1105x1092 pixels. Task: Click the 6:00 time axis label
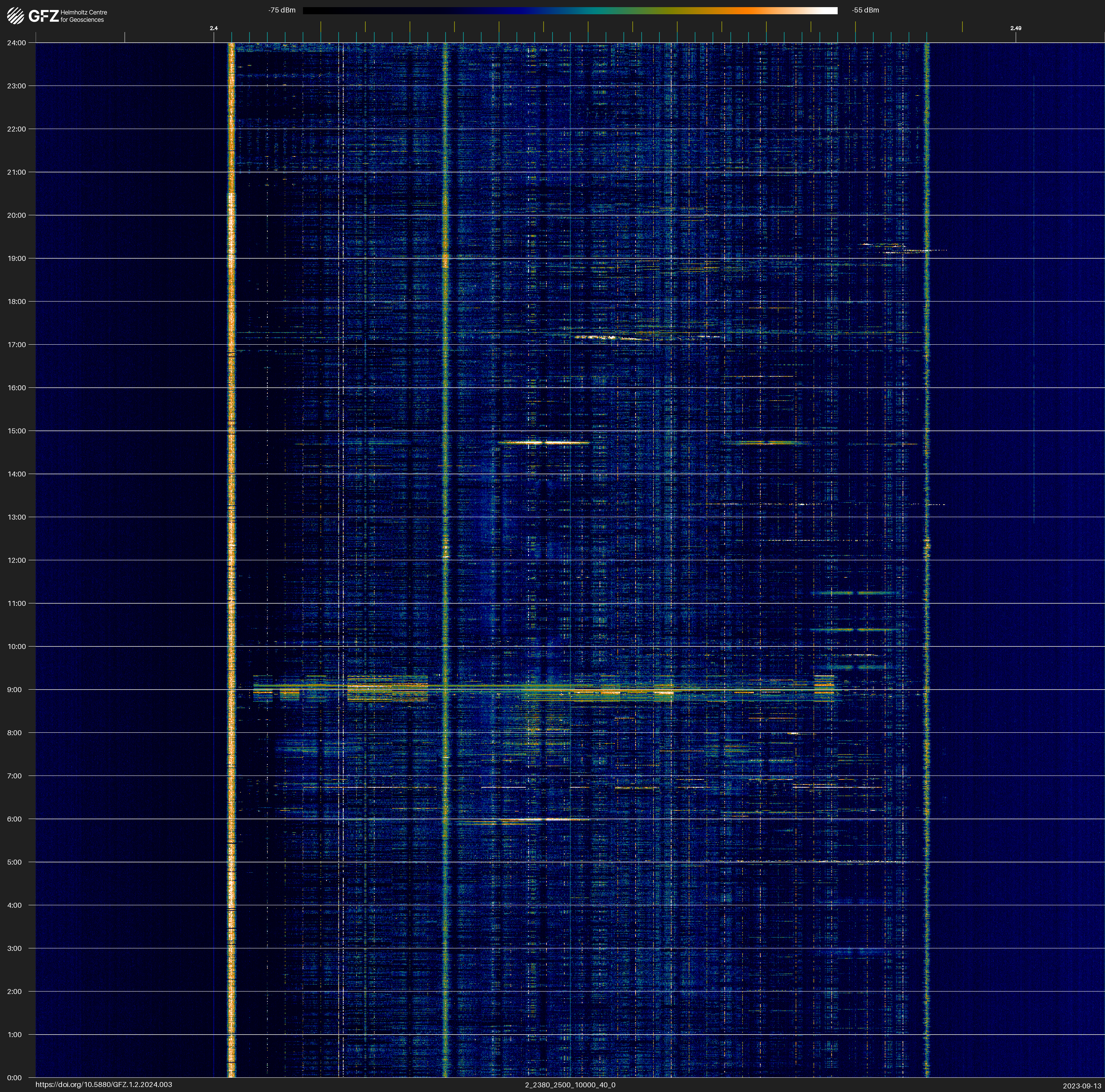14,819
